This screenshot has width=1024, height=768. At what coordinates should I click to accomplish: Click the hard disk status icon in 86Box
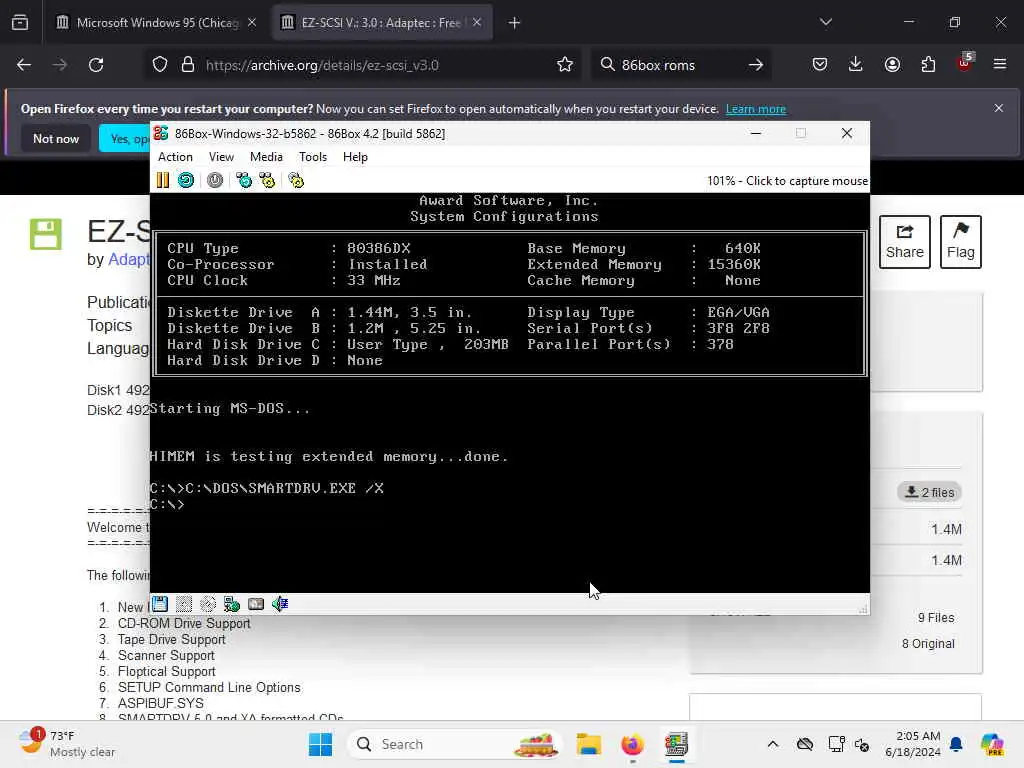(256, 604)
